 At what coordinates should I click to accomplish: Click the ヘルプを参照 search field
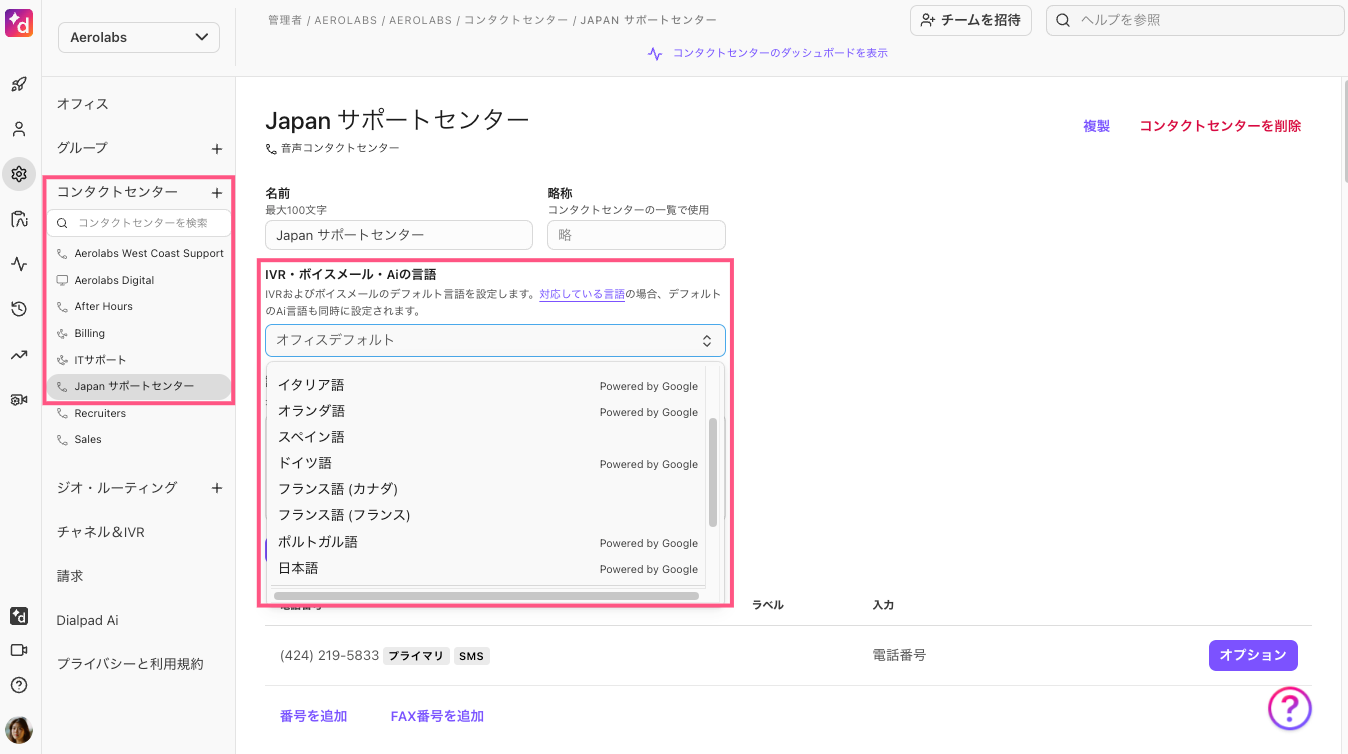pos(1195,20)
